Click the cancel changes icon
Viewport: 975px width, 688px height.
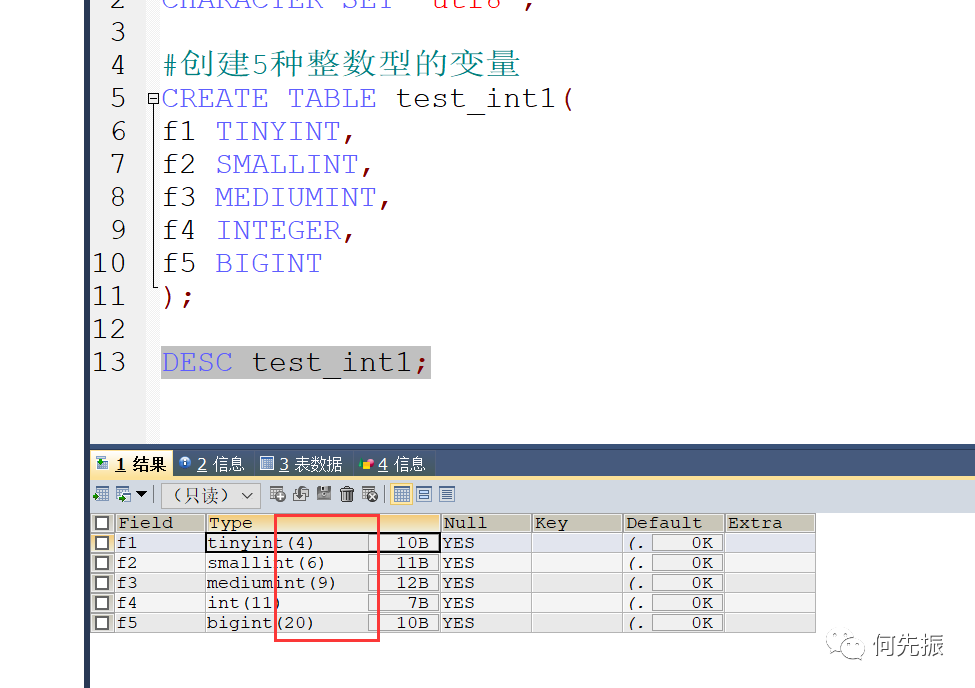coord(370,494)
